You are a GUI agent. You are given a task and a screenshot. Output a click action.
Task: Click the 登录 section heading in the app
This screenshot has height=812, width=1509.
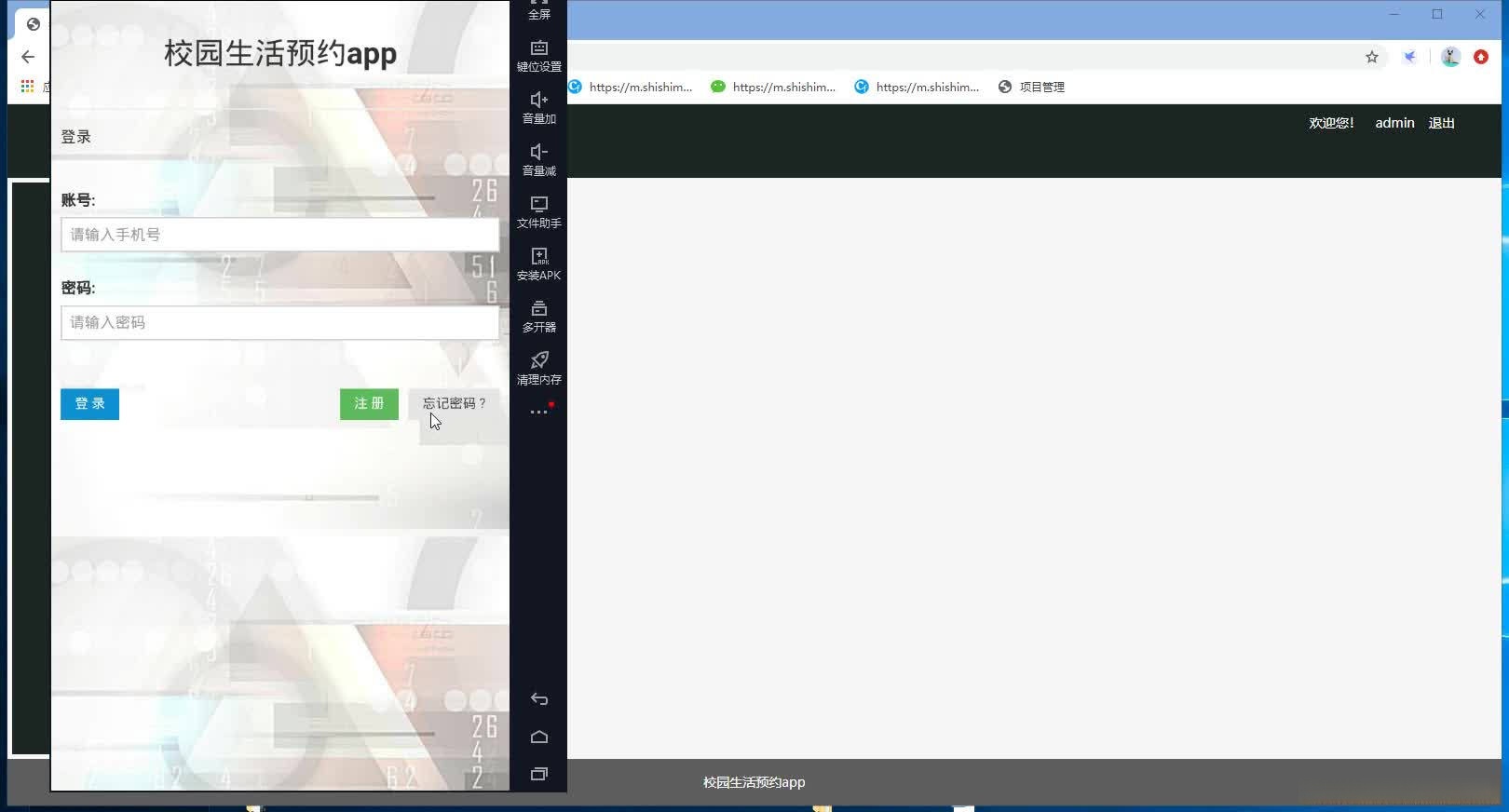point(76,137)
